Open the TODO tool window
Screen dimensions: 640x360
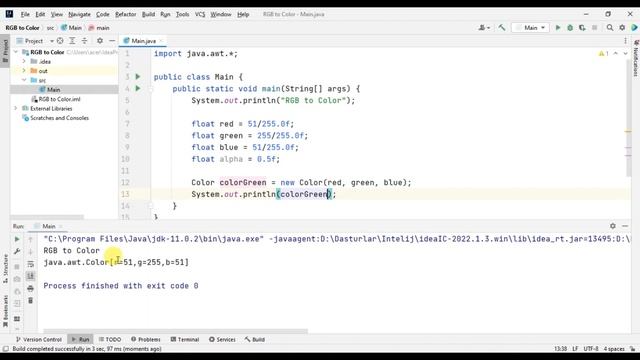pyautogui.click(x=110, y=339)
